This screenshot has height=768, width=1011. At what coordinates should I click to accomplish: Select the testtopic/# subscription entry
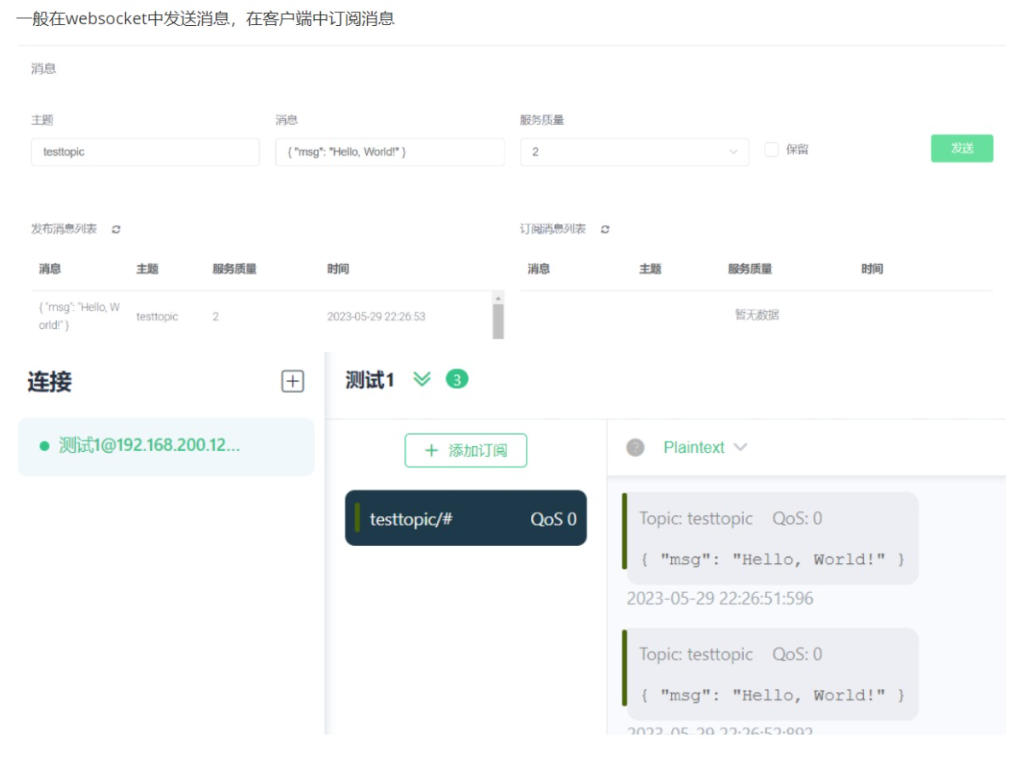[466, 518]
